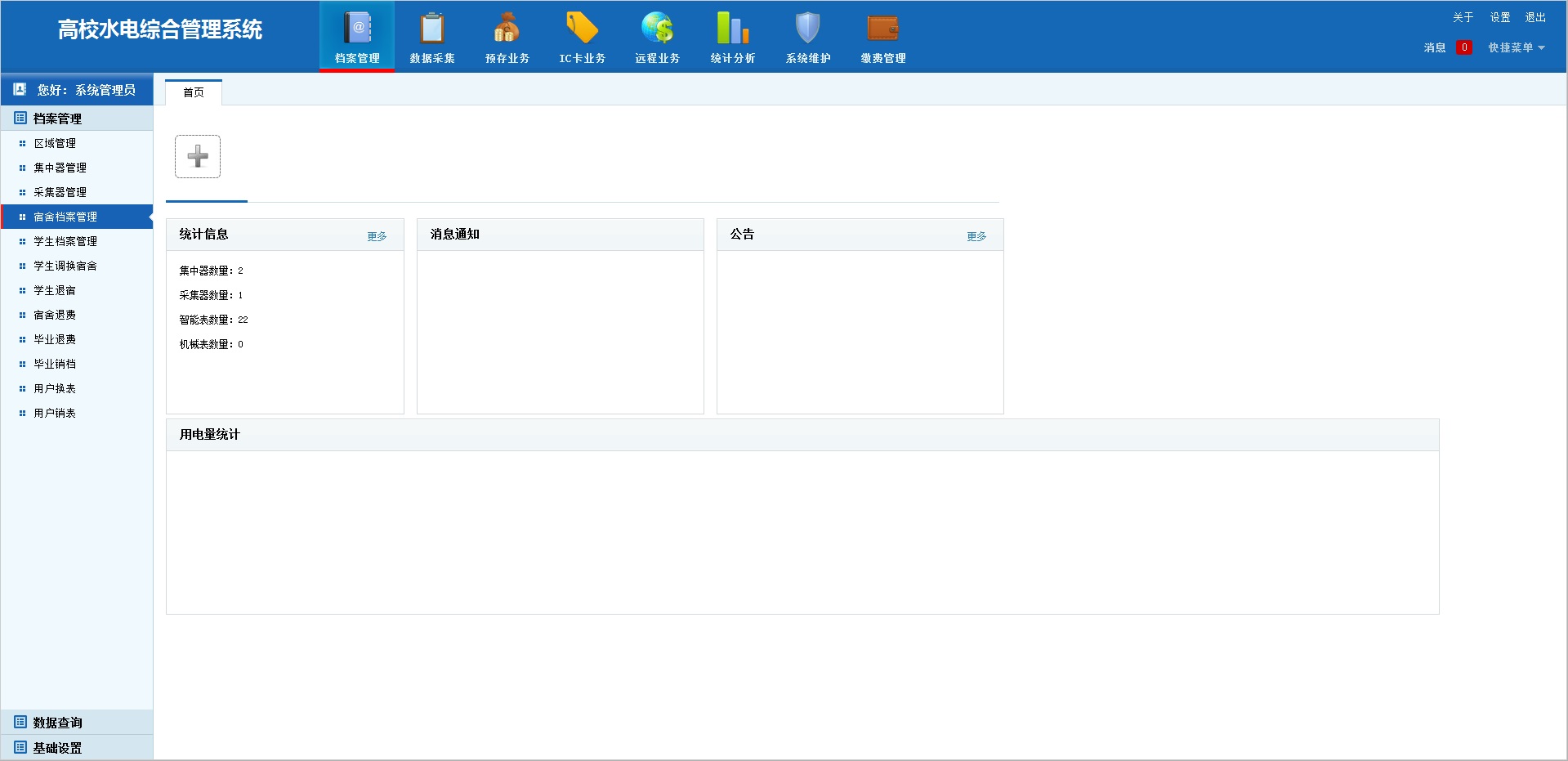Click 更多 link in 公告 panel
The image size is (1568, 761).
[976, 236]
